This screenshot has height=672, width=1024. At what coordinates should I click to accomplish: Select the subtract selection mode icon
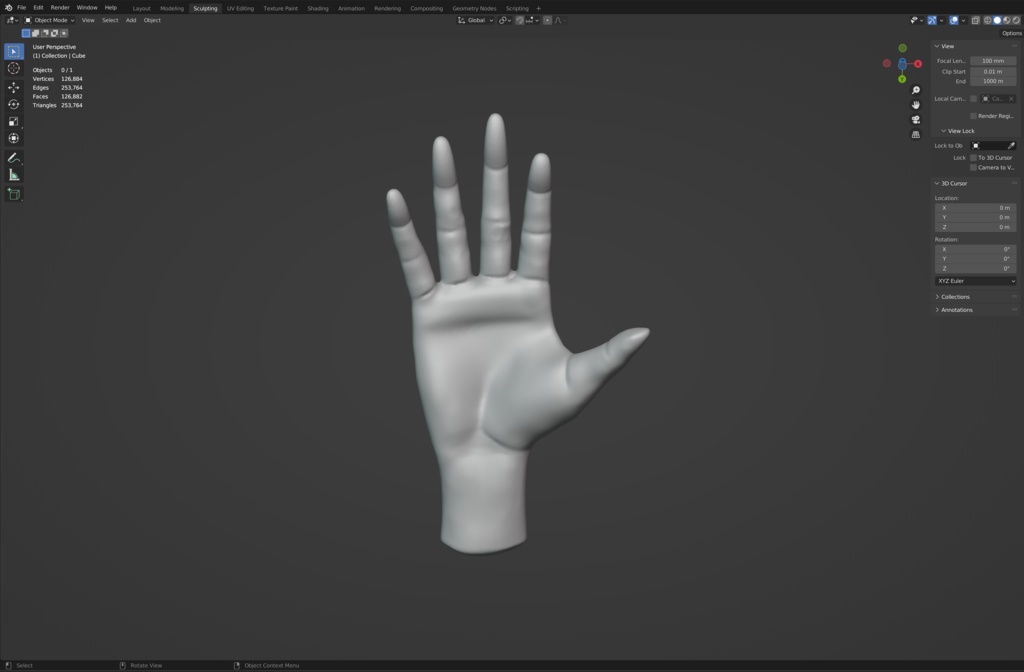point(45,33)
